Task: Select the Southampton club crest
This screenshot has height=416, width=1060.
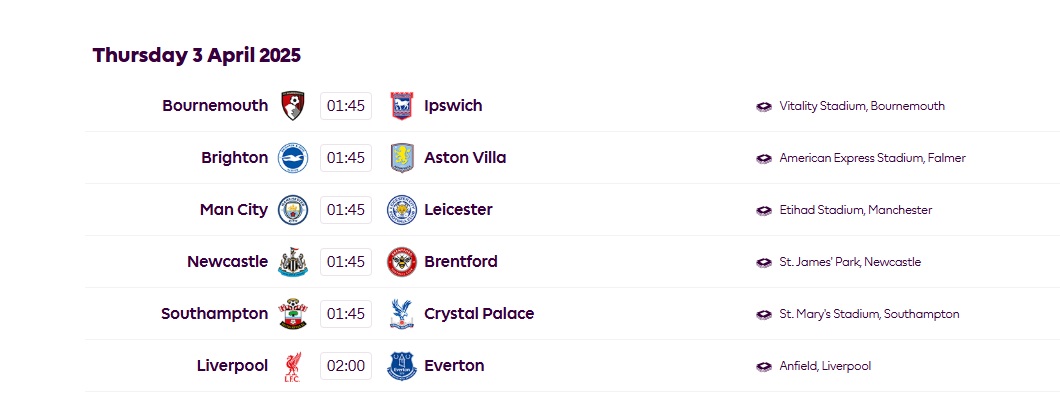Action: (293, 314)
